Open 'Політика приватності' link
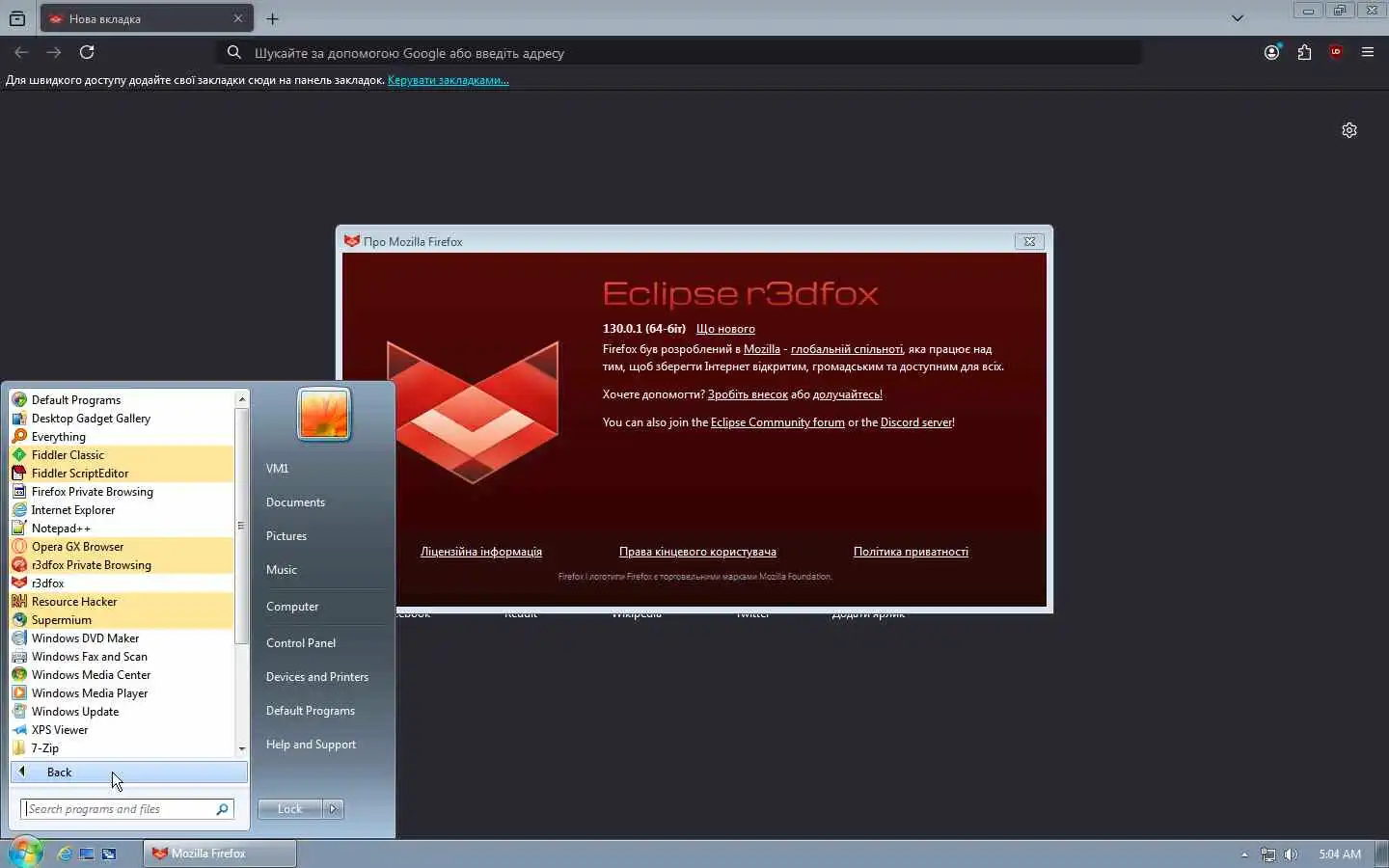The width and height of the screenshot is (1389, 868). pos(911,552)
